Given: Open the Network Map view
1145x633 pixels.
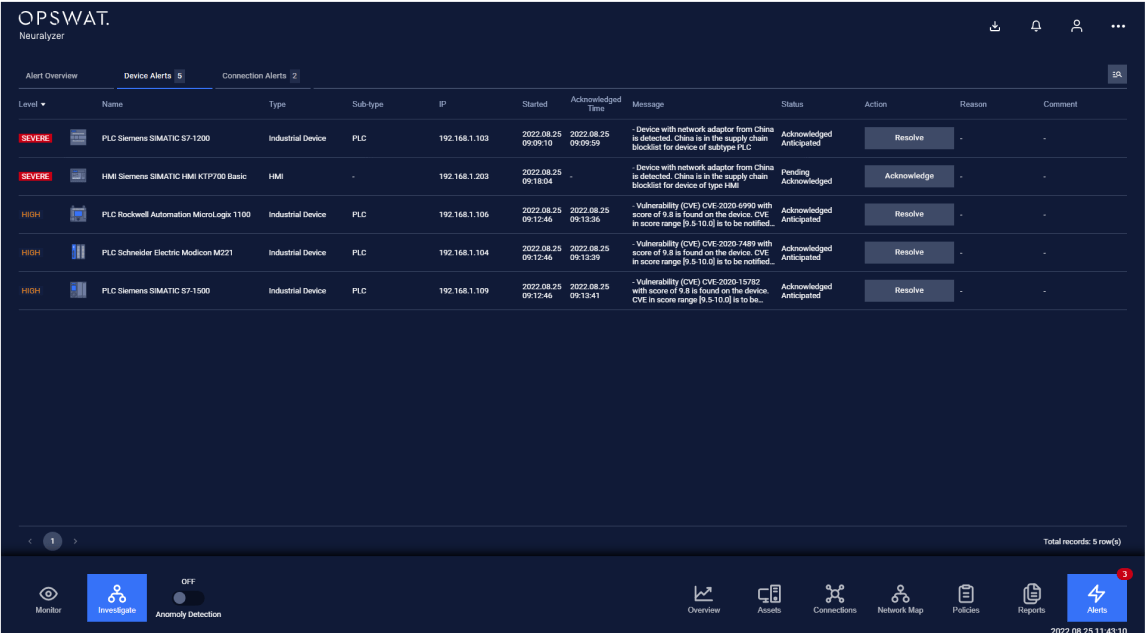Looking at the screenshot, I should (x=900, y=598).
